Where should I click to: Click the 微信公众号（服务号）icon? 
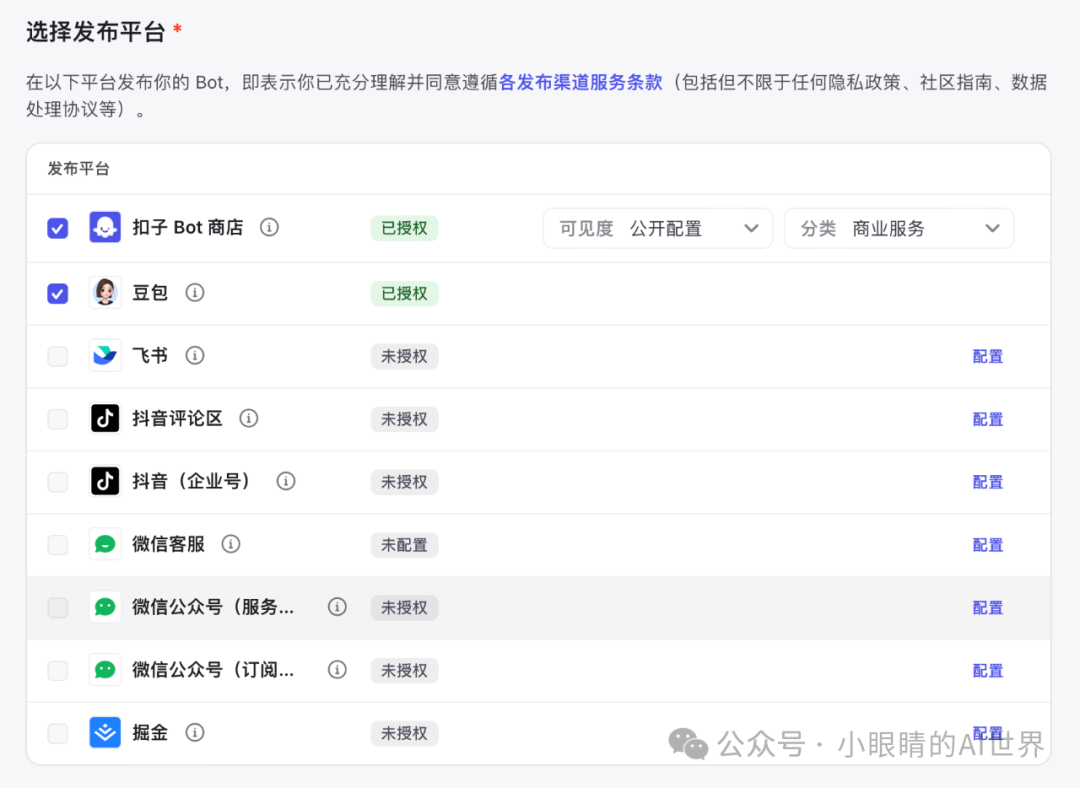click(105, 607)
